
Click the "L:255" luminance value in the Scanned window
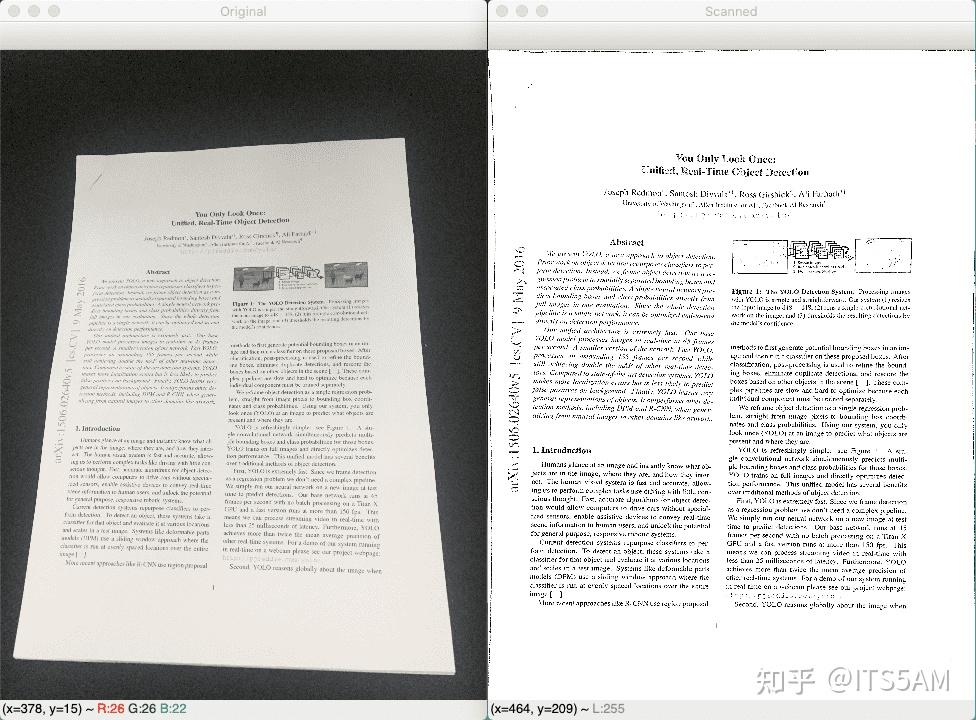point(608,709)
